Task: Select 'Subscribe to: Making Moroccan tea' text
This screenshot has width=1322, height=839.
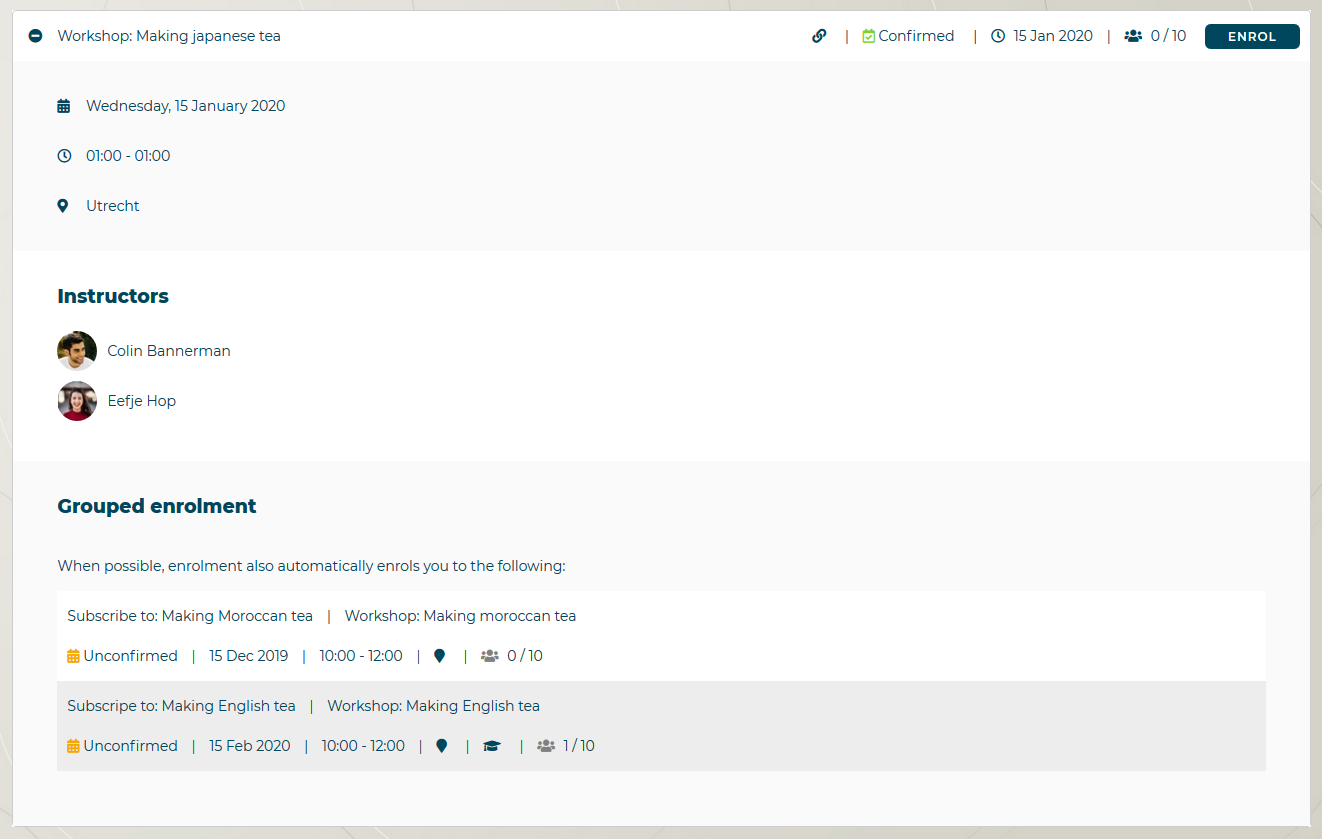Action: click(x=190, y=616)
